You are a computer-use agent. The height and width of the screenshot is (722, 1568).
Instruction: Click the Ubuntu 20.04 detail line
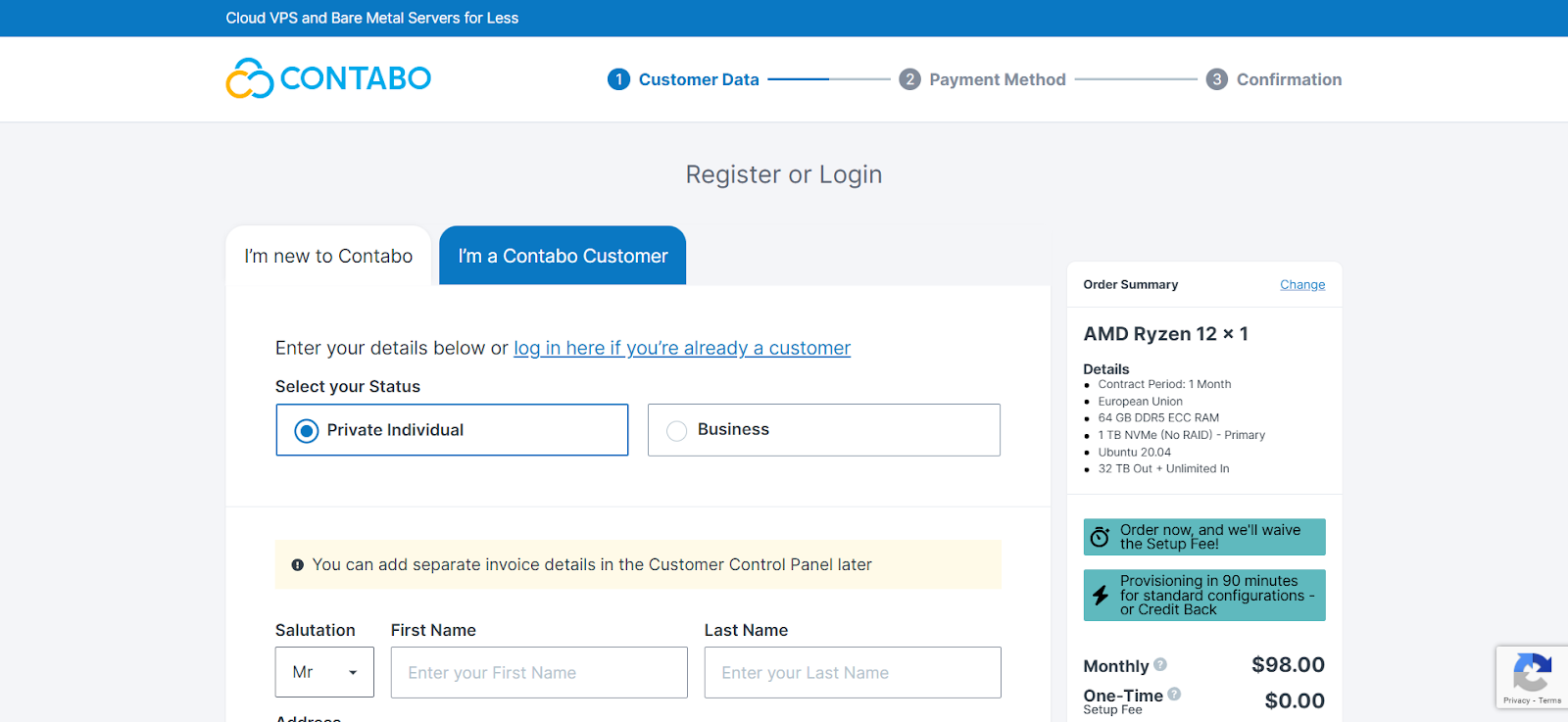tap(1135, 453)
